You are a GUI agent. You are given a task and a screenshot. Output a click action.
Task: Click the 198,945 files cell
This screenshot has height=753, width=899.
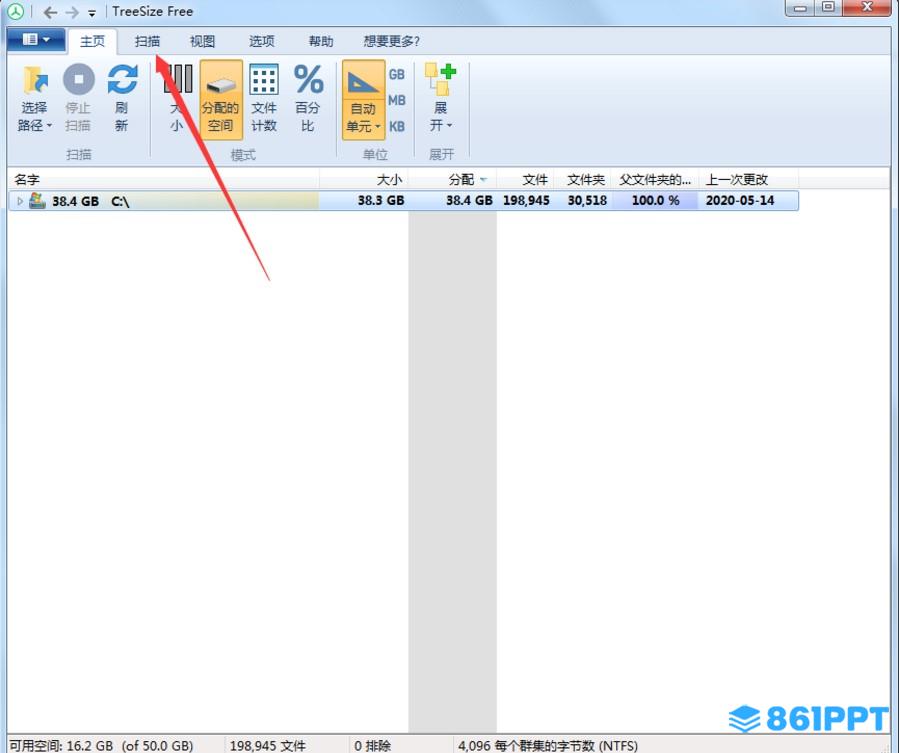526,201
